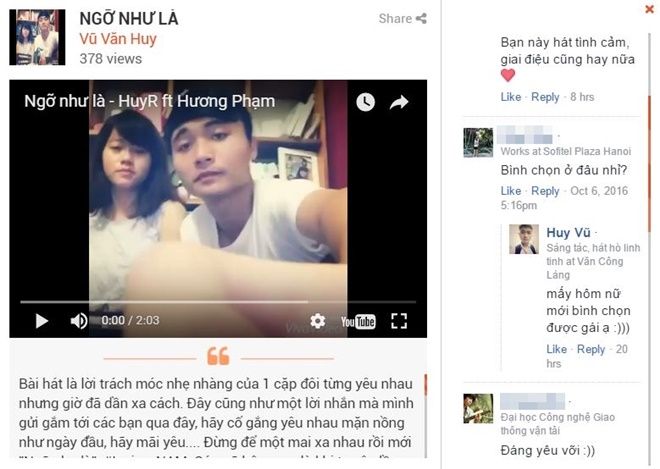
Task: Like the 'hát tình cảm' comment
Action: (x=511, y=97)
